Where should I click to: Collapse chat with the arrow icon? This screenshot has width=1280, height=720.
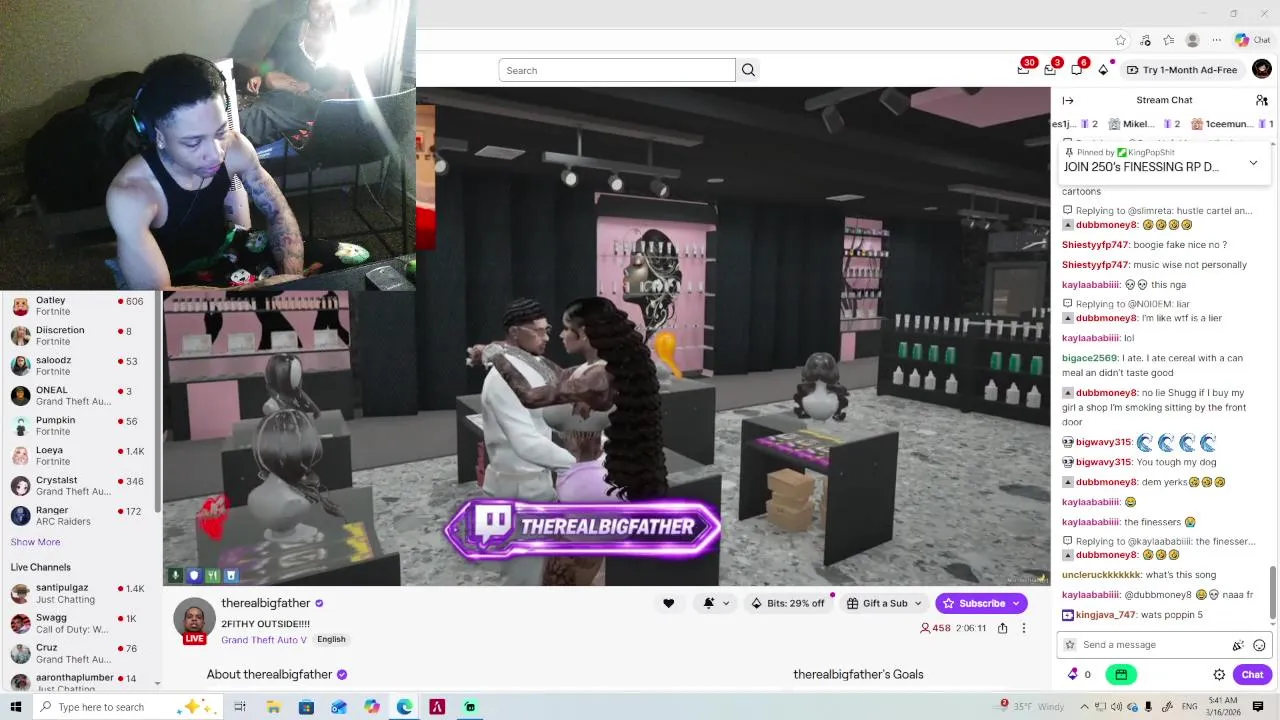click(x=1068, y=100)
